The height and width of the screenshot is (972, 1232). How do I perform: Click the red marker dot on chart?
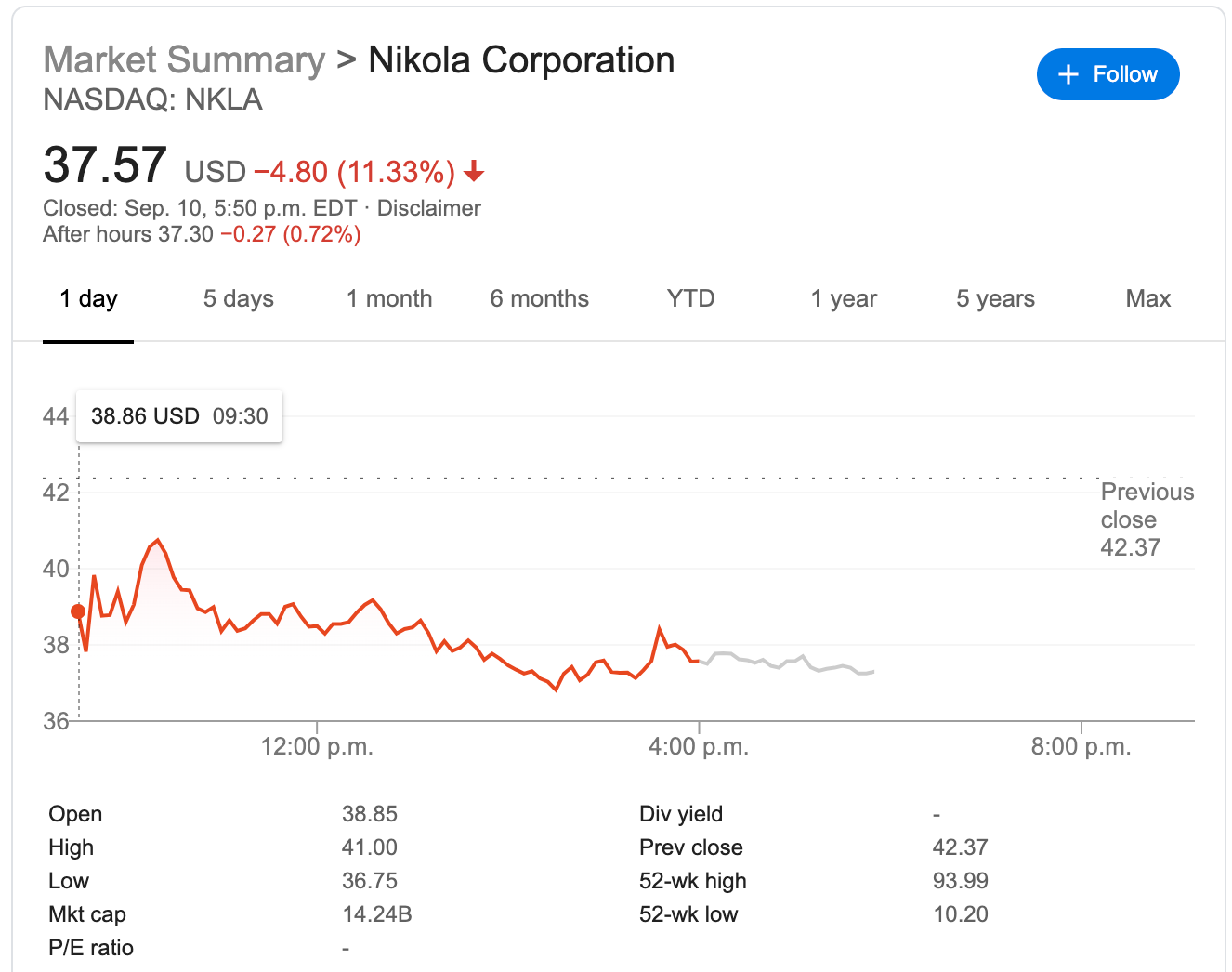click(78, 611)
